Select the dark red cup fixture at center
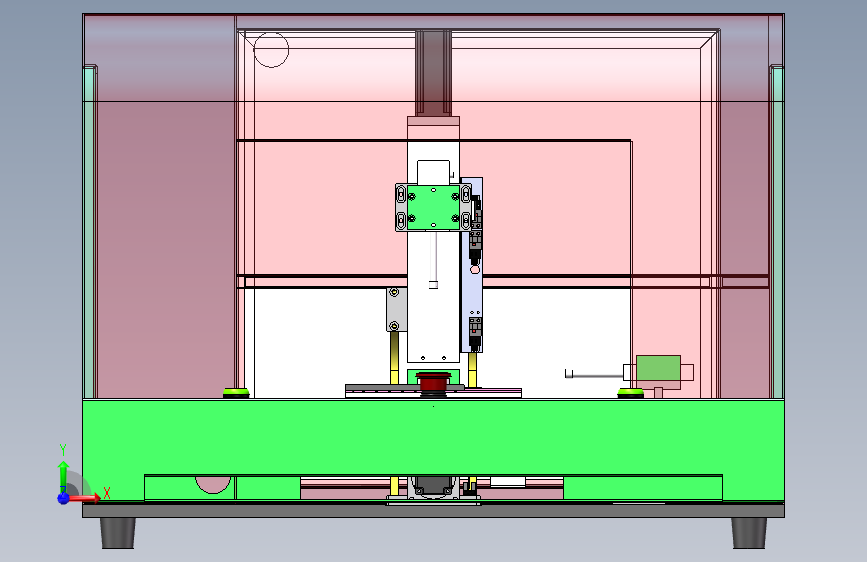The width and height of the screenshot is (867, 562). click(x=433, y=382)
